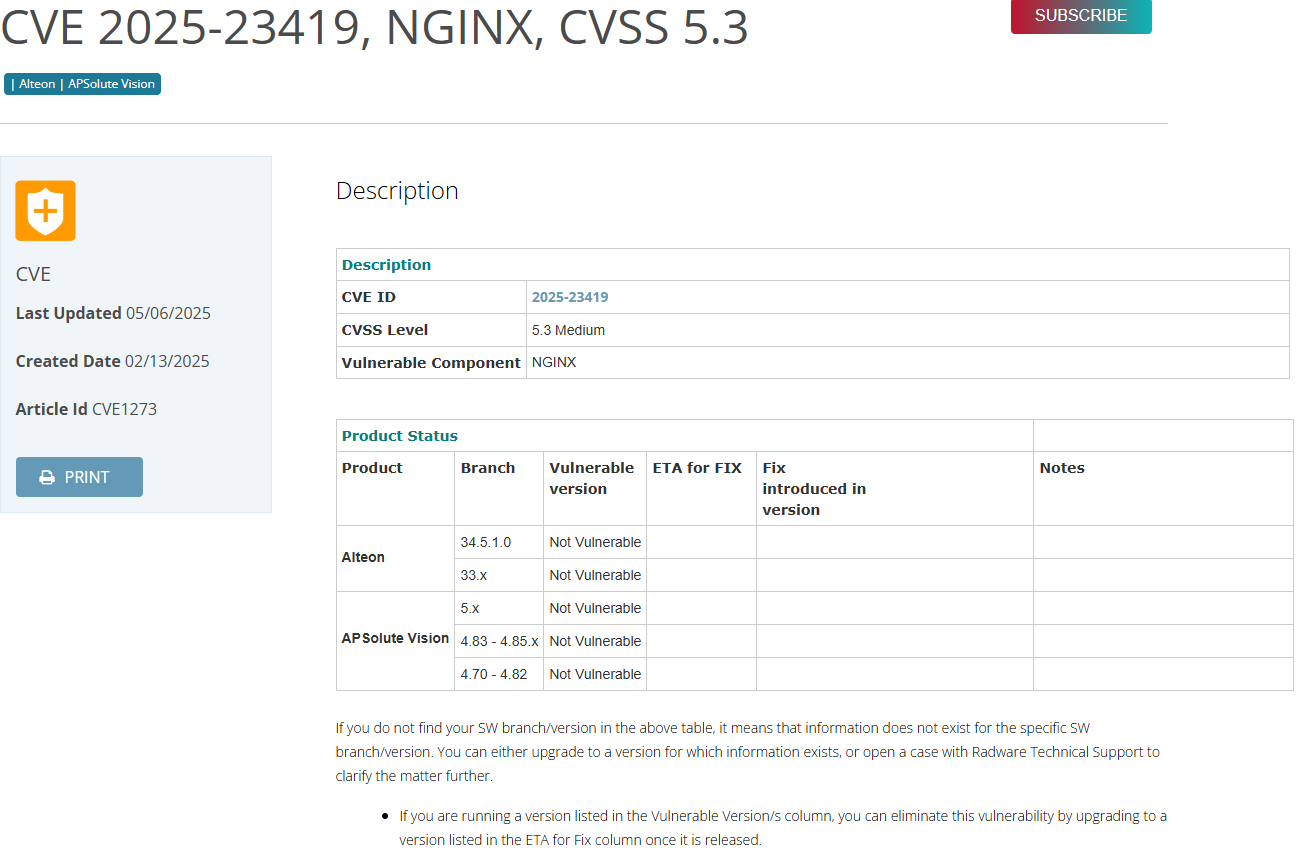The height and width of the screenshot is (855, 1306).
Task: Click the Created Date 02/13/2025 text
Action: point(113,361)
